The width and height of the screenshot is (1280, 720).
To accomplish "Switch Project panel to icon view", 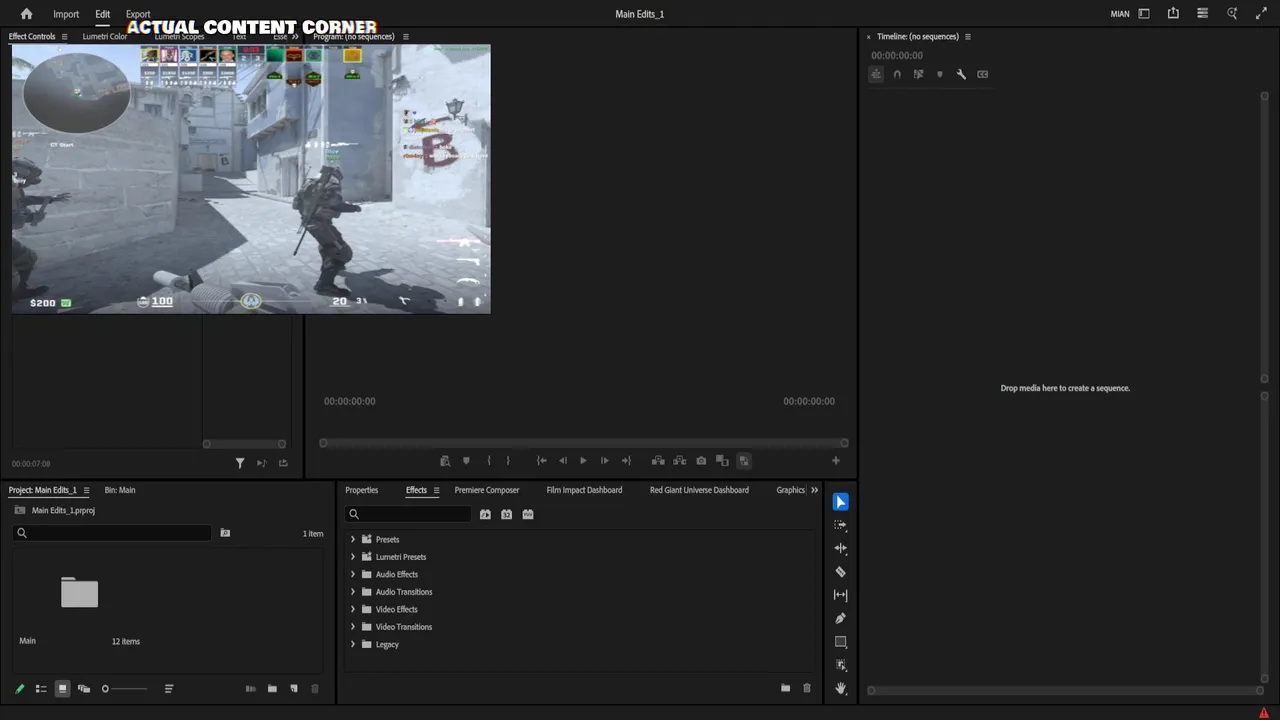I will 62,689.
